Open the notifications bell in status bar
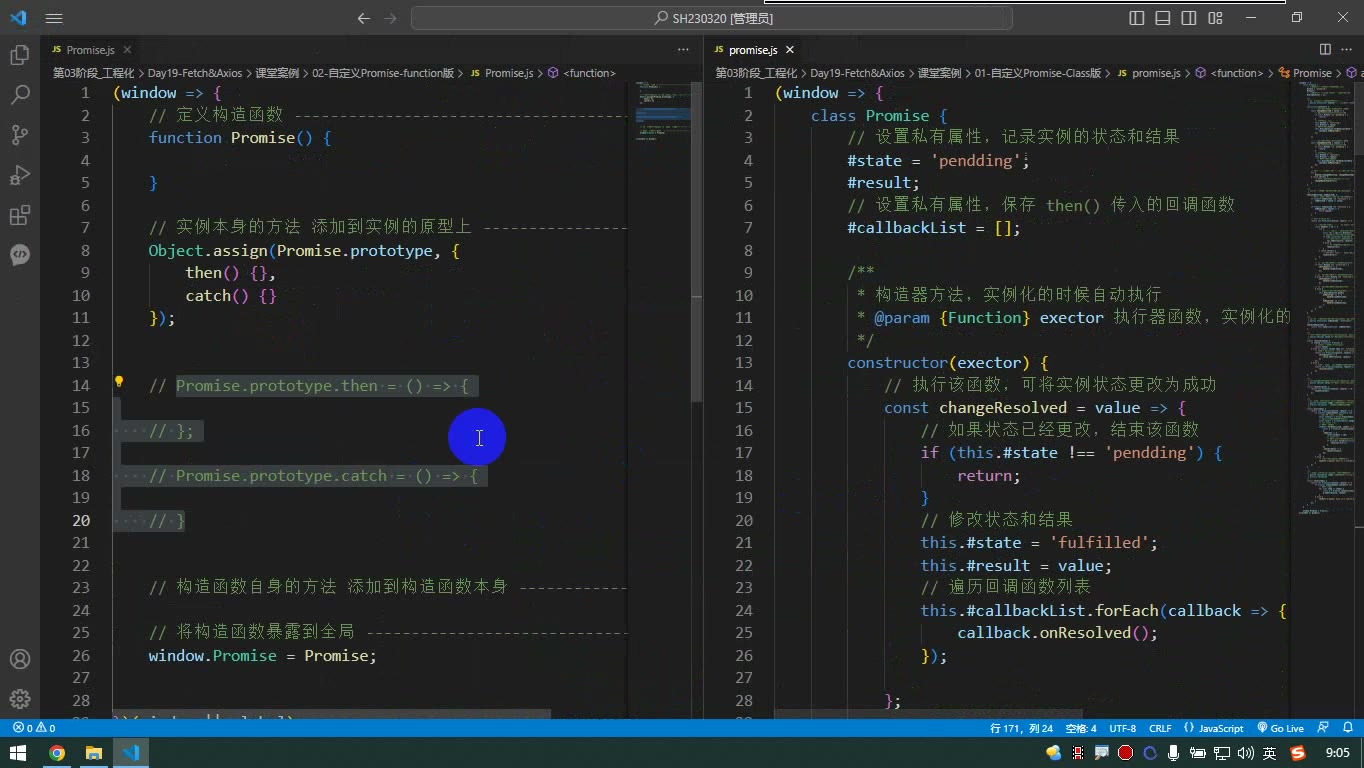 [1347, 728]
